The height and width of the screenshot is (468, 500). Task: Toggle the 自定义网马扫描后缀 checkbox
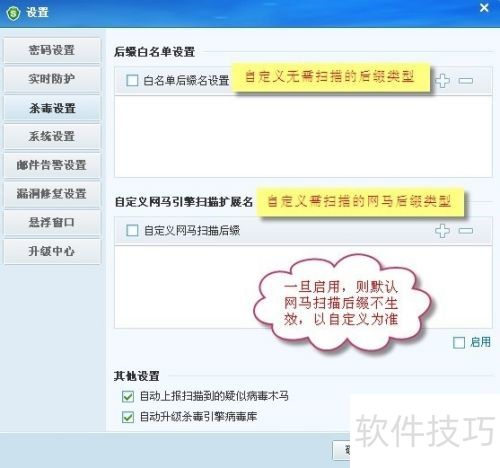132,230
